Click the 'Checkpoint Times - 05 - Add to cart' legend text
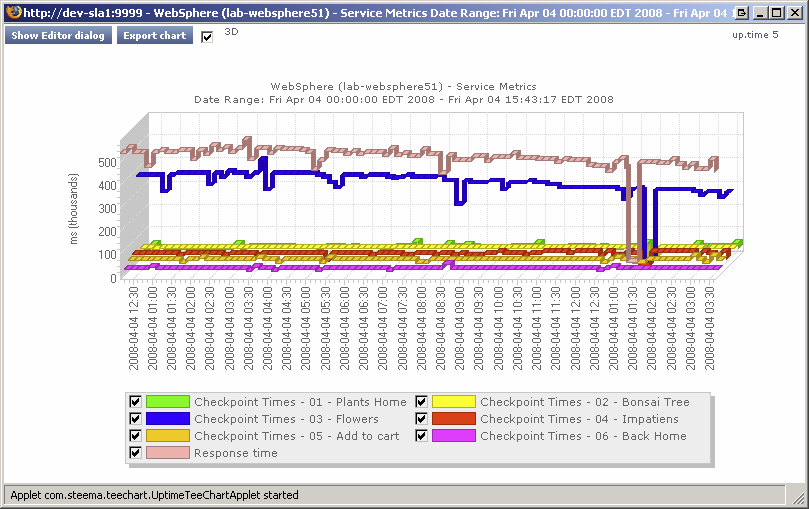The image size is (809, 509). [297, 436]
